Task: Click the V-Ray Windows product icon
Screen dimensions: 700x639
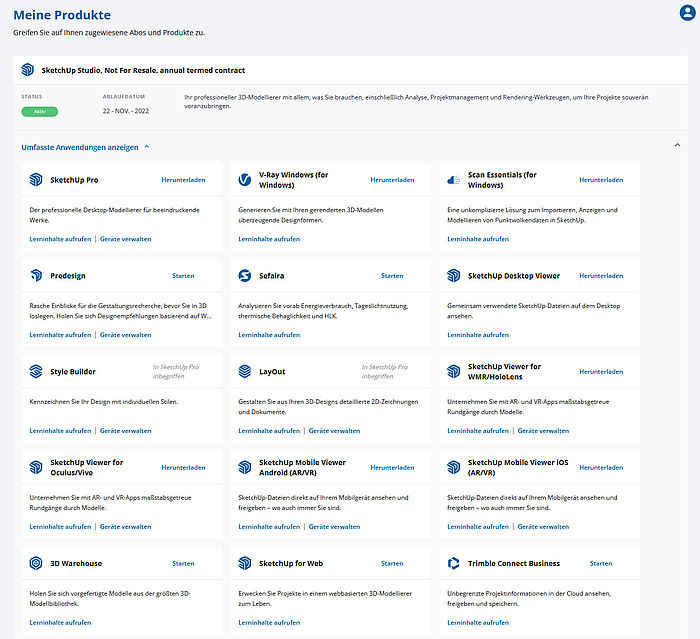Action: tap(245, 180)
